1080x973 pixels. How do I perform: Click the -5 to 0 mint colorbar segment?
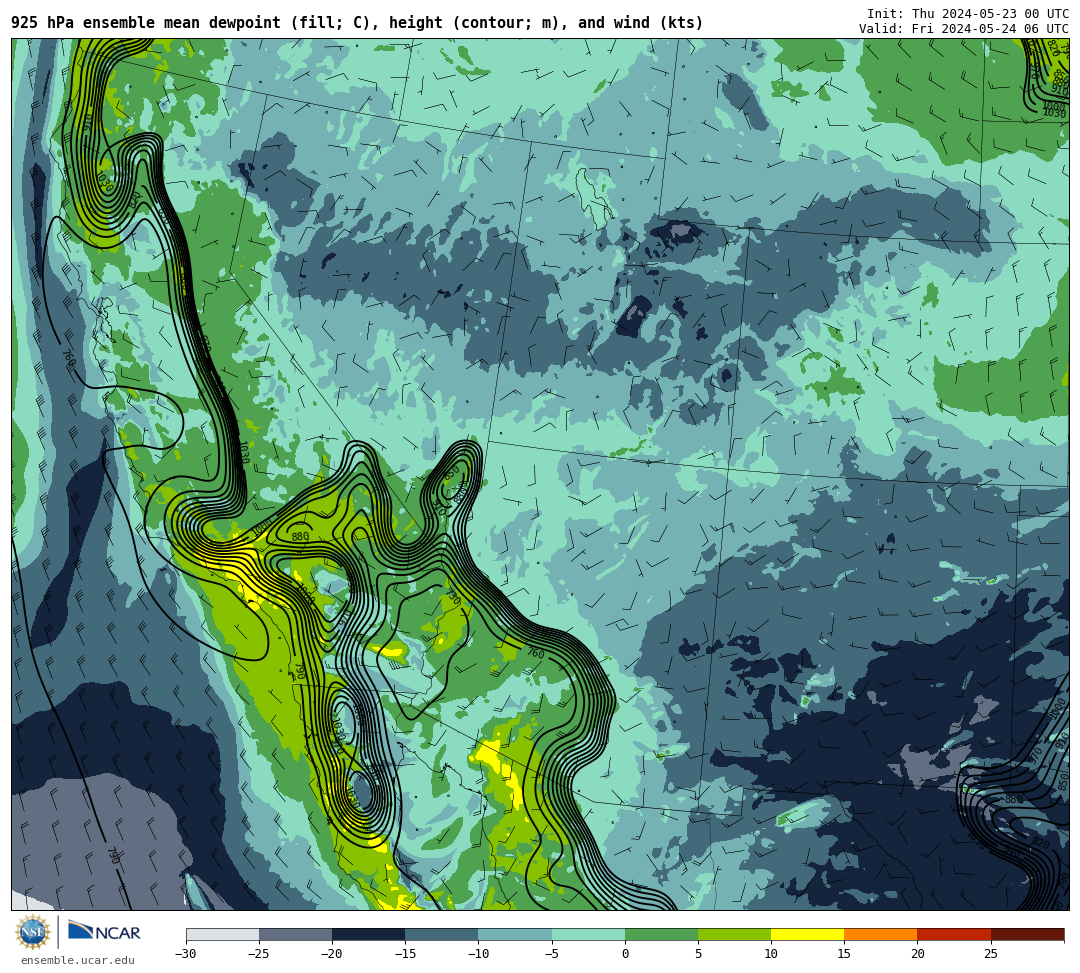tap(588, 934)
